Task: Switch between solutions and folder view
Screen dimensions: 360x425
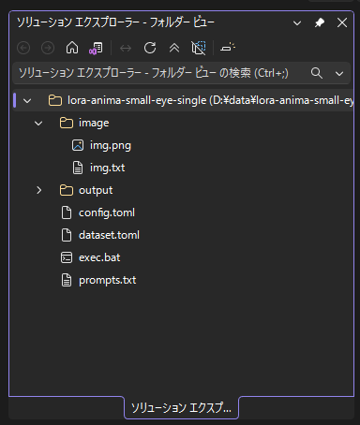Action: coord(96,48)
